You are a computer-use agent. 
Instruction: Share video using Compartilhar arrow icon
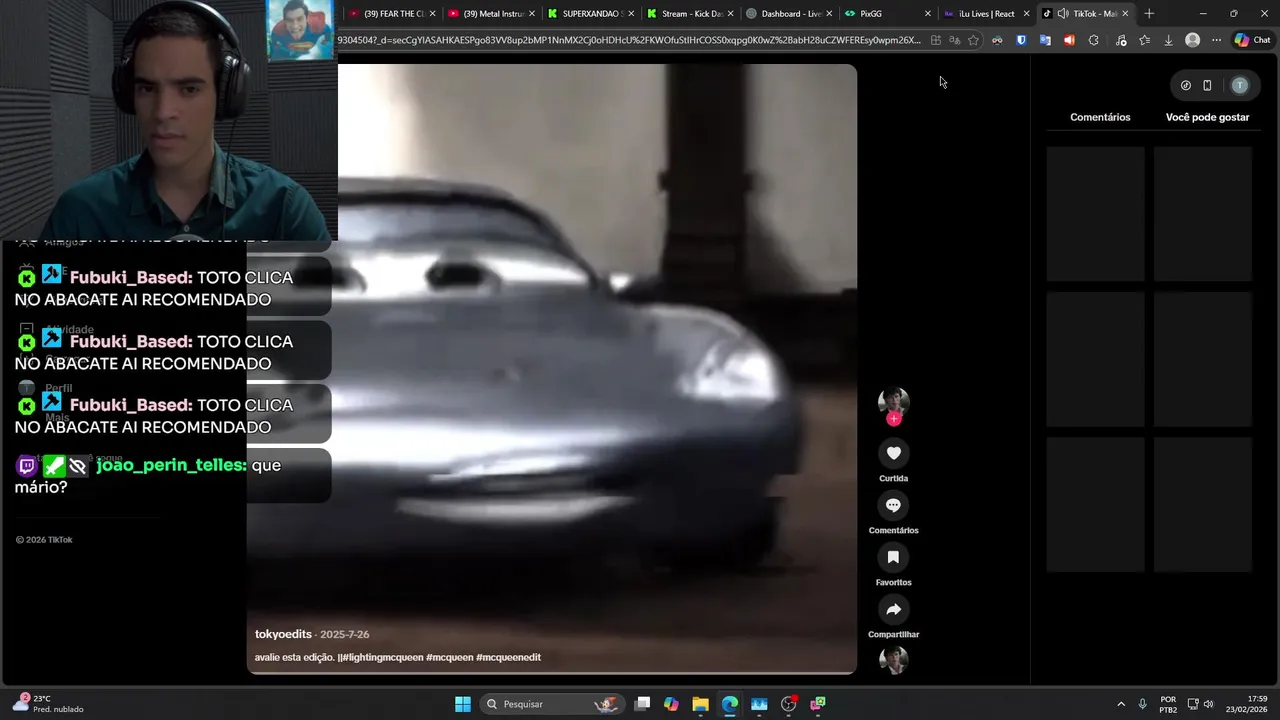[x=893, y=609]
